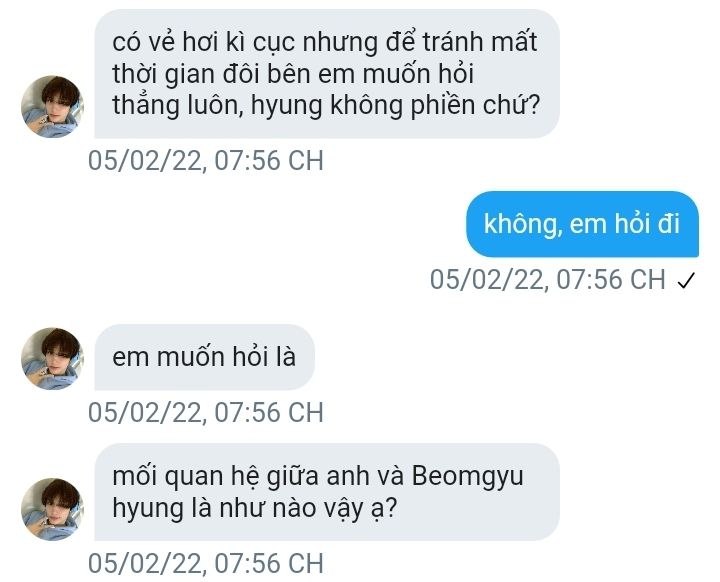The image size is (720, 582).
Task: Click timestamp below the Beomgyu question
Action: pos(206,563)
